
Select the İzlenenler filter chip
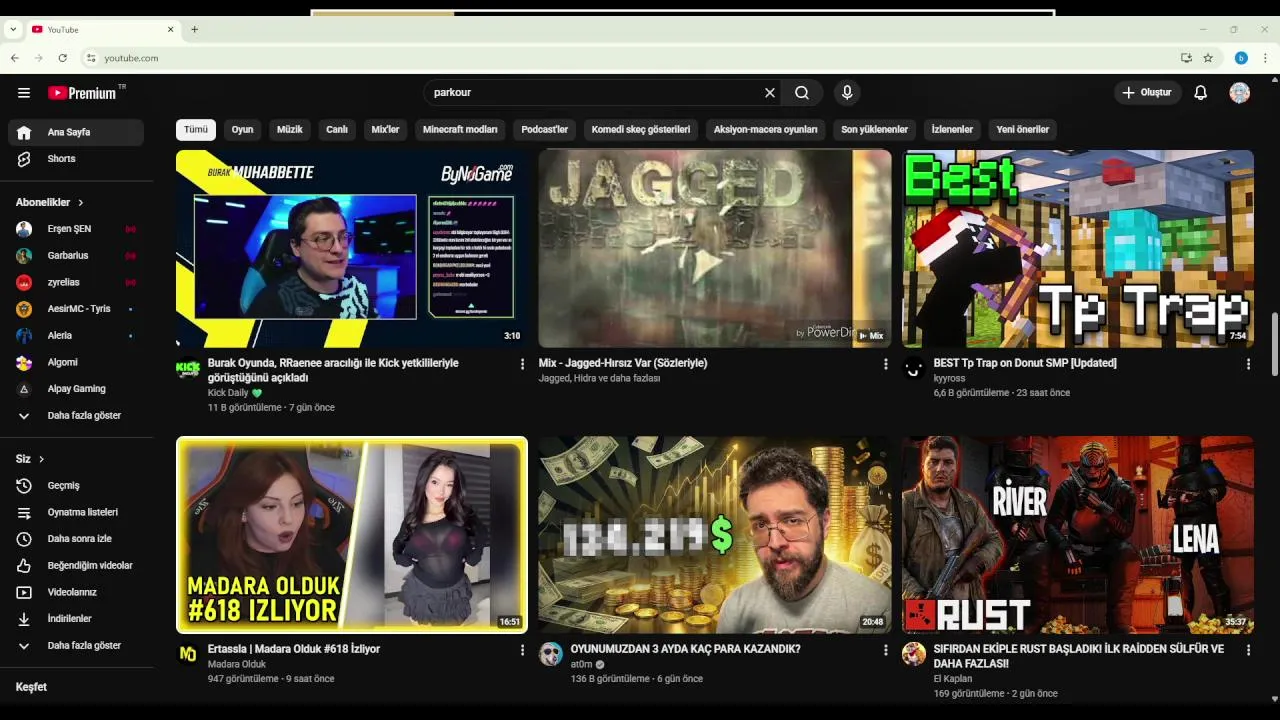point(952,130)
